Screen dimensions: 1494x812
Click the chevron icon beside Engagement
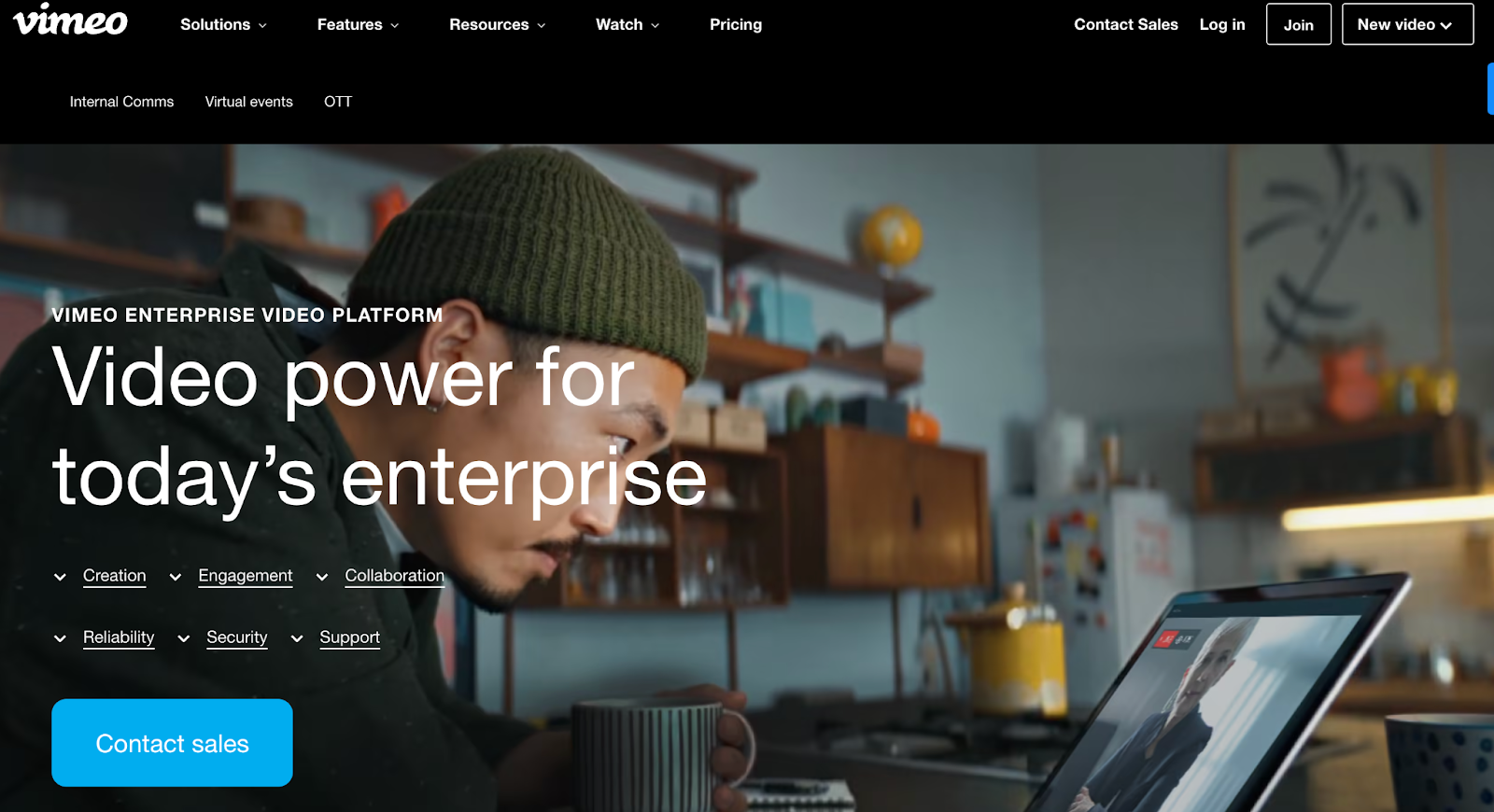175,577
